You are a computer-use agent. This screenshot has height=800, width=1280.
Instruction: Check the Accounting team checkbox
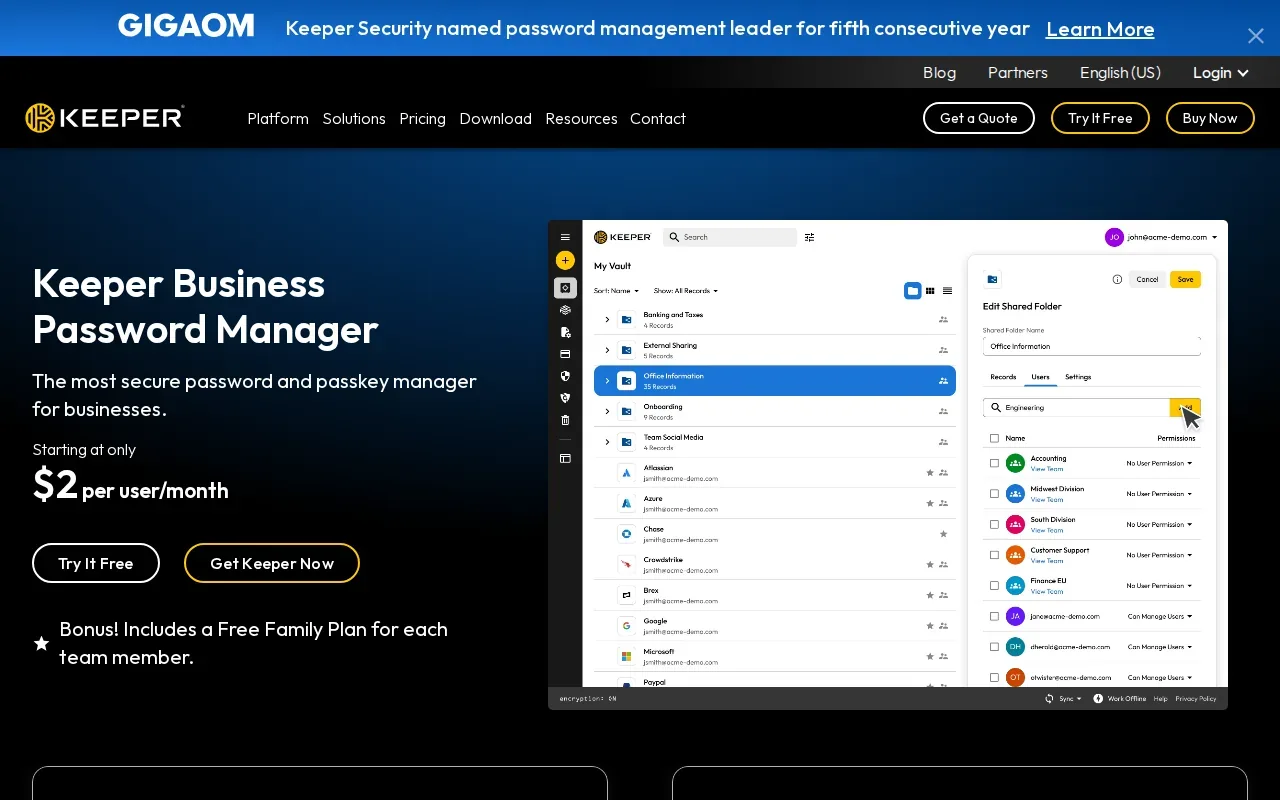point(994,463)
